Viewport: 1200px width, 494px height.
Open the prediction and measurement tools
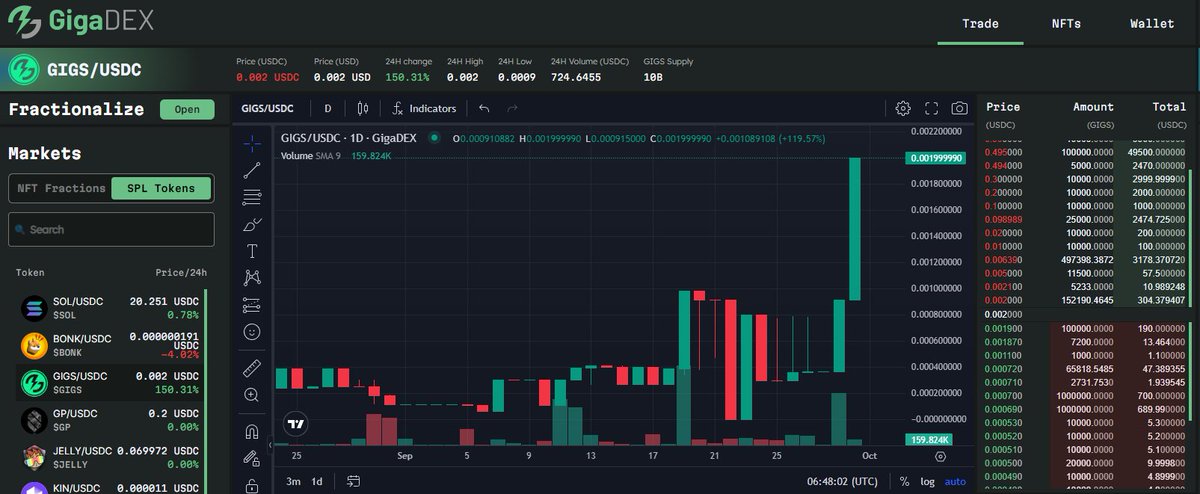252,305
